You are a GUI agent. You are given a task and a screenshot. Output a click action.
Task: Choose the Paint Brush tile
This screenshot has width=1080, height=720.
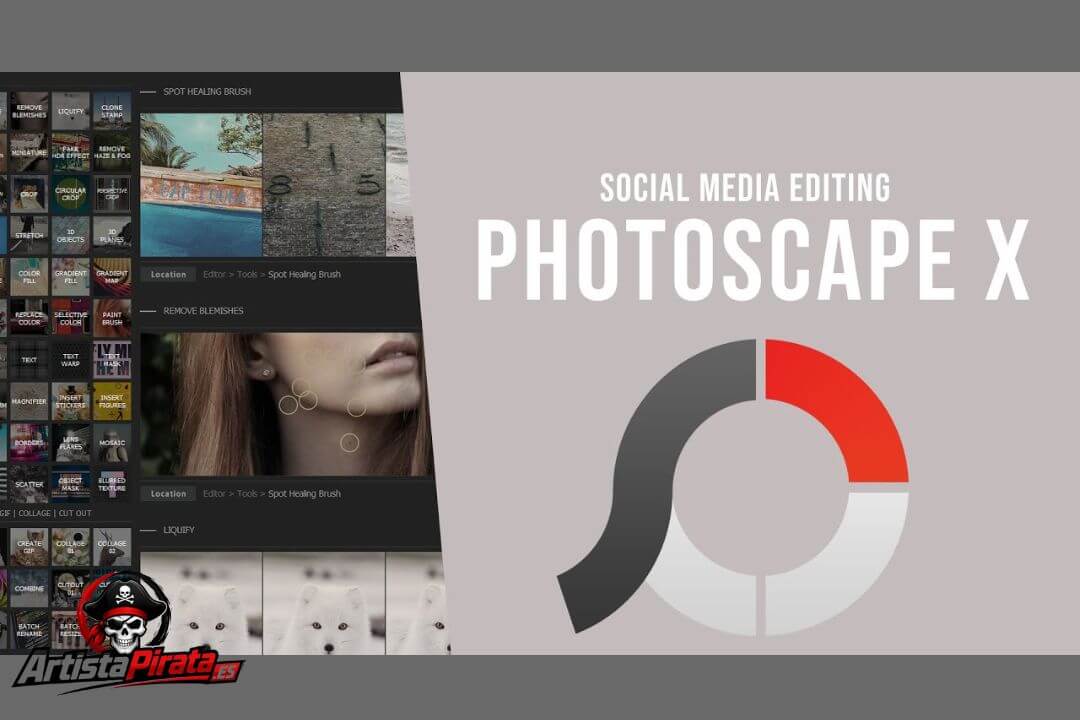point(112,318)
